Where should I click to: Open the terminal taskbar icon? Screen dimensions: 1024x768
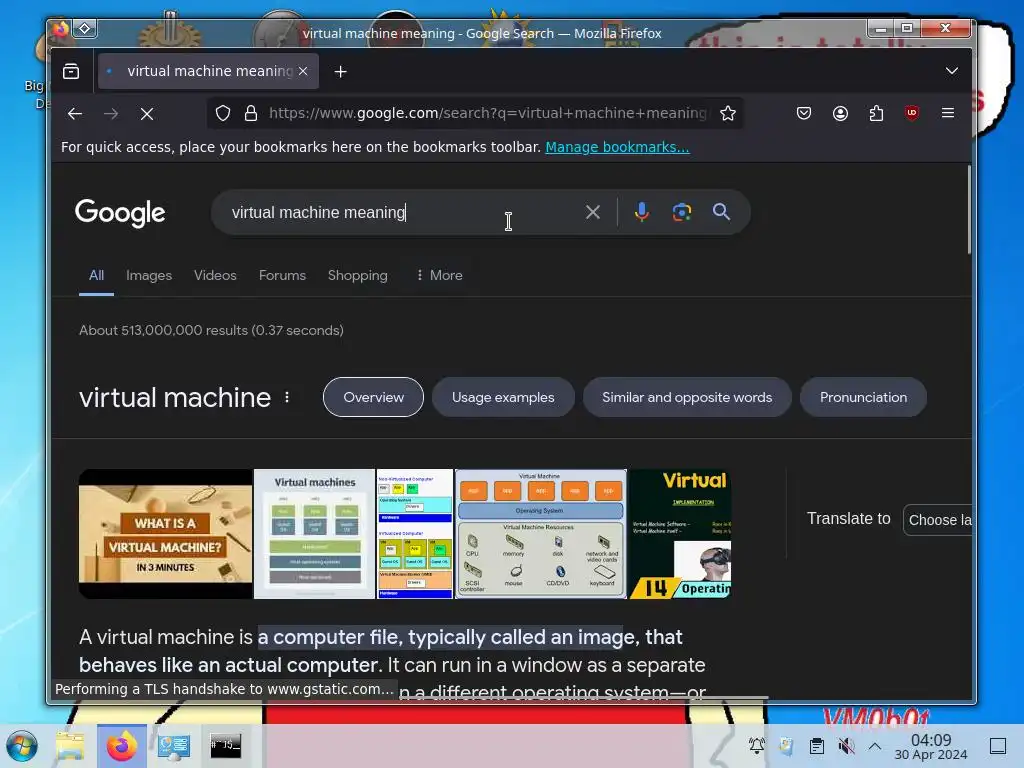(x=225, y=745)
